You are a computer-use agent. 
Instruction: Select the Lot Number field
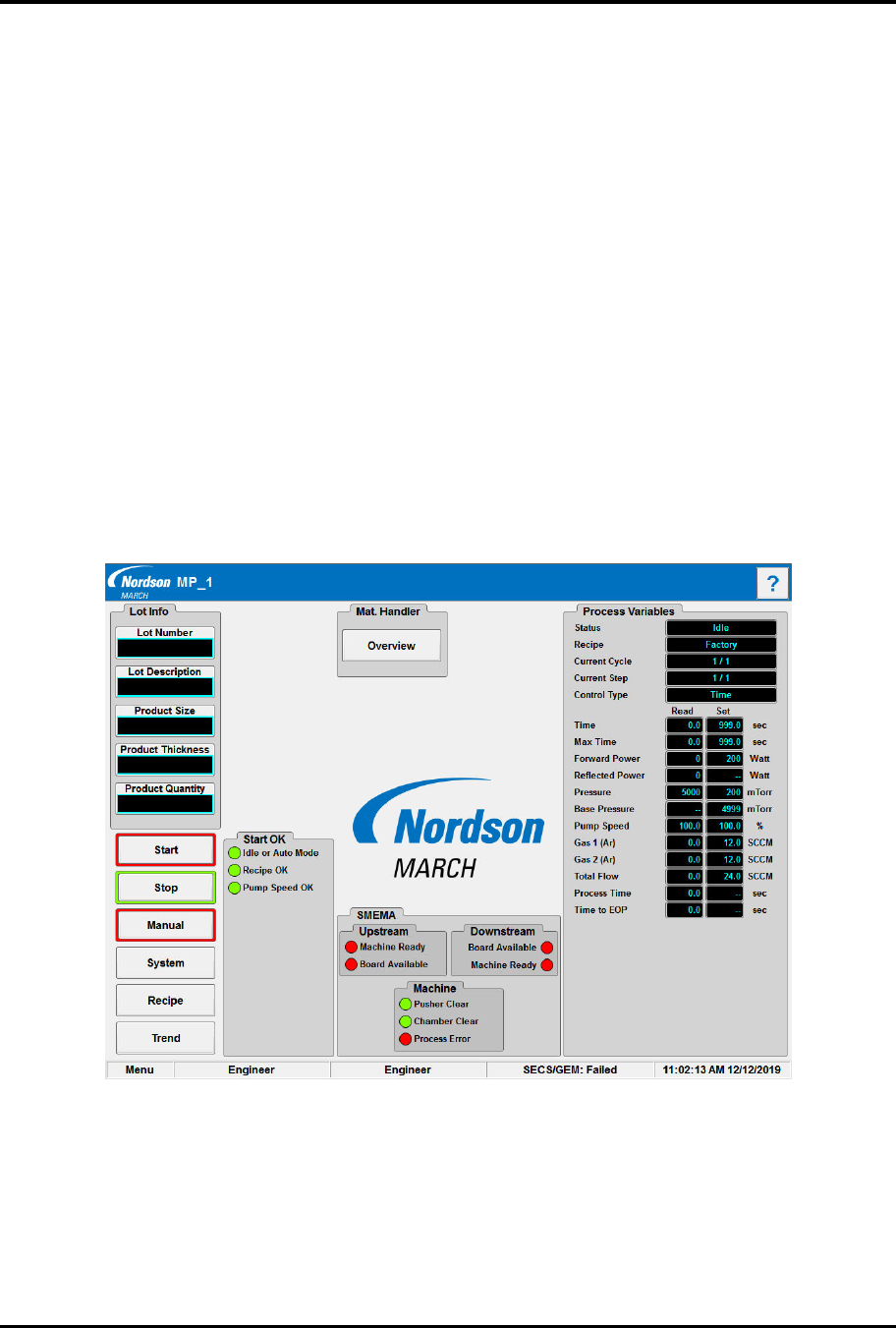165,649
